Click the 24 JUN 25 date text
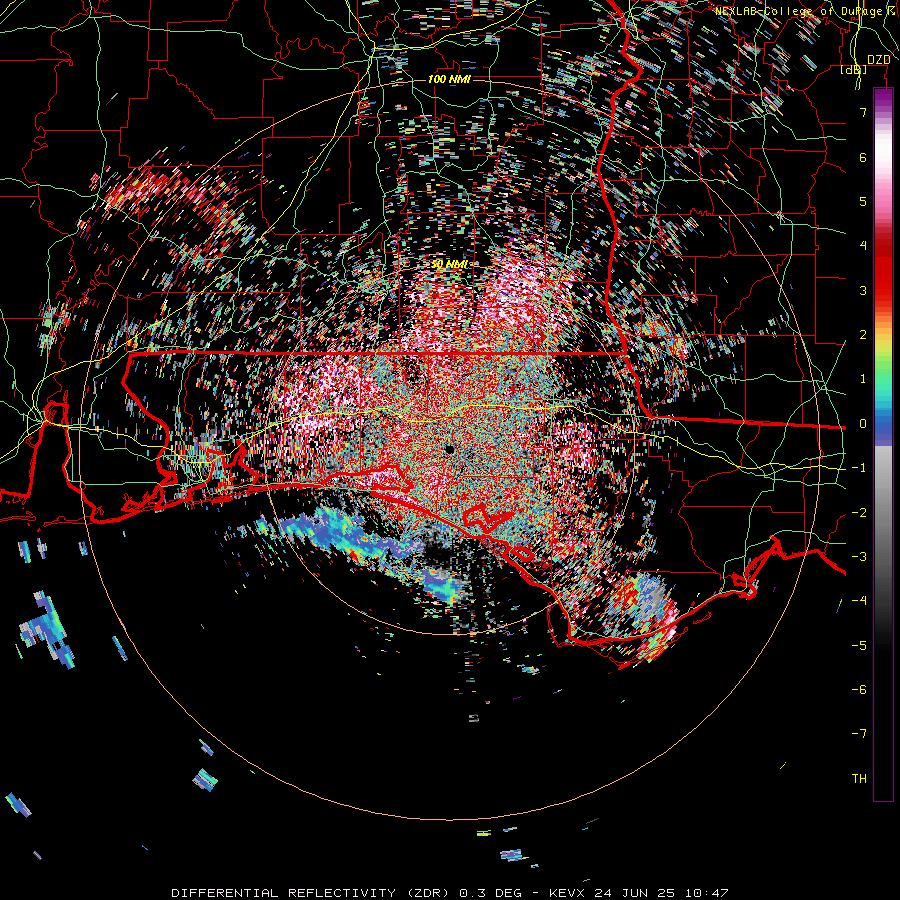The height and width of the screenshot is (900, 900). (635, 893)
